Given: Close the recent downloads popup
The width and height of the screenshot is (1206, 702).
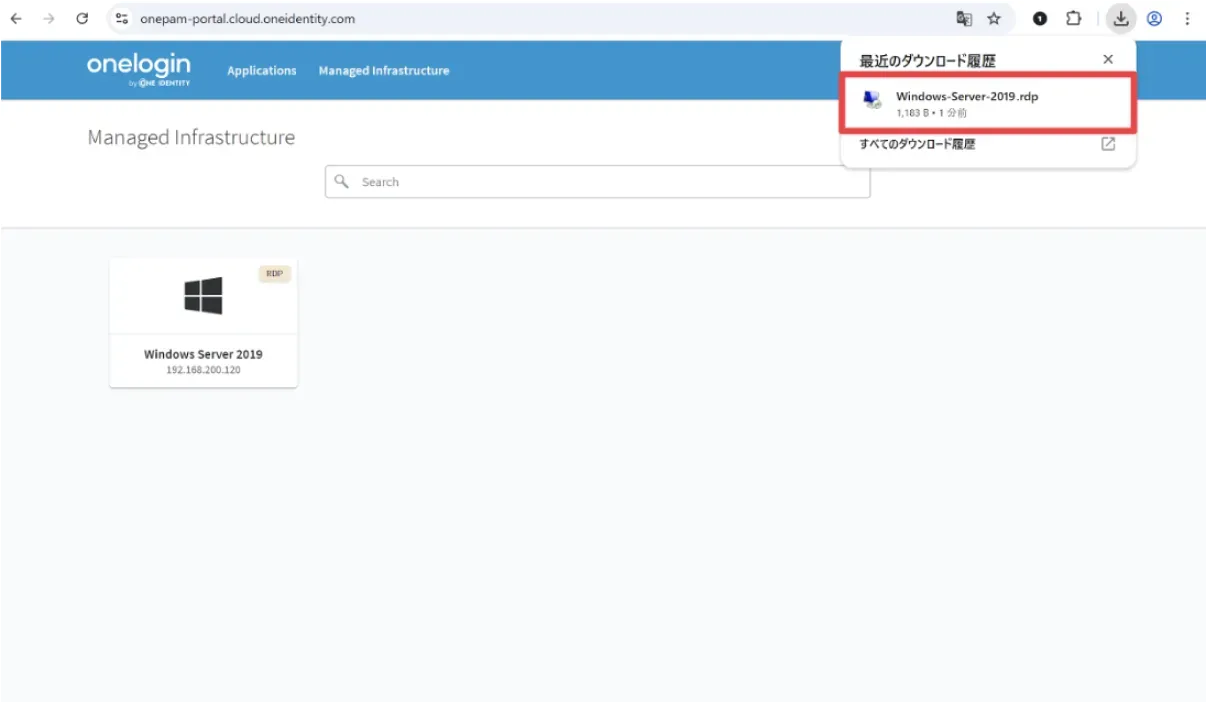Looking at the screenshot, I should tap(1108, 60).
